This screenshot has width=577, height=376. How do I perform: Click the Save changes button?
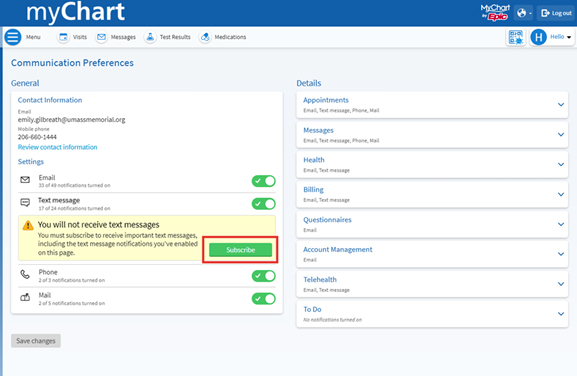(x=36, y=341)
